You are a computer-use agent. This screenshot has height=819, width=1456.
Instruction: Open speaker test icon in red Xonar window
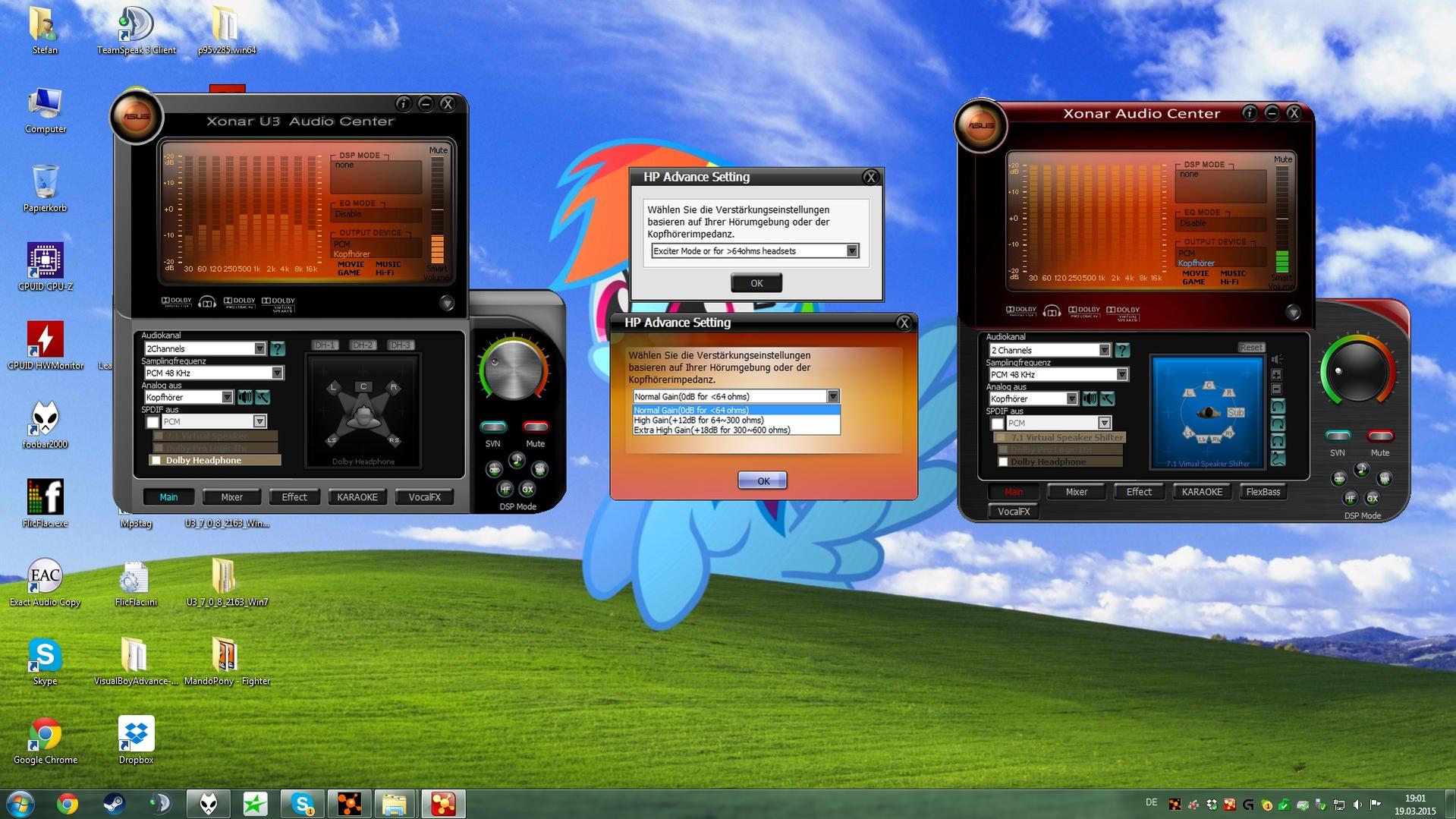tap(1090, 398)
